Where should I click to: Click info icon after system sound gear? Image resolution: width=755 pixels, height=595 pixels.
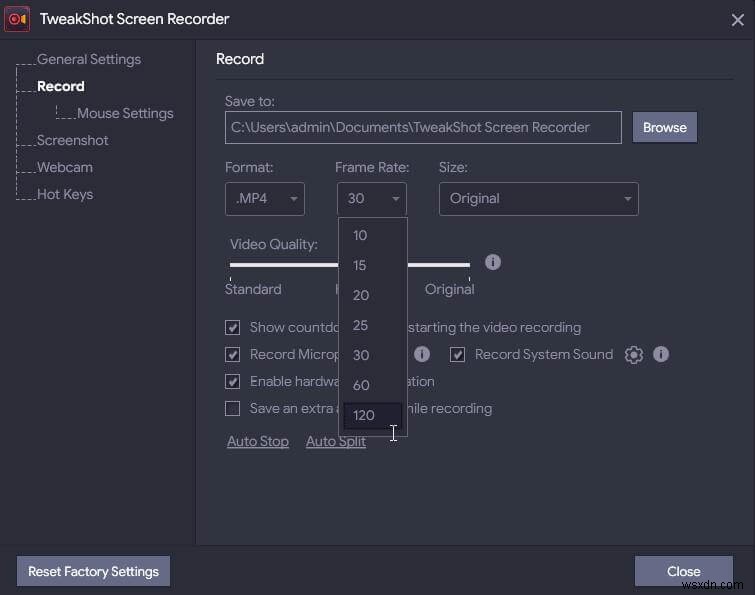click(660, 355)
